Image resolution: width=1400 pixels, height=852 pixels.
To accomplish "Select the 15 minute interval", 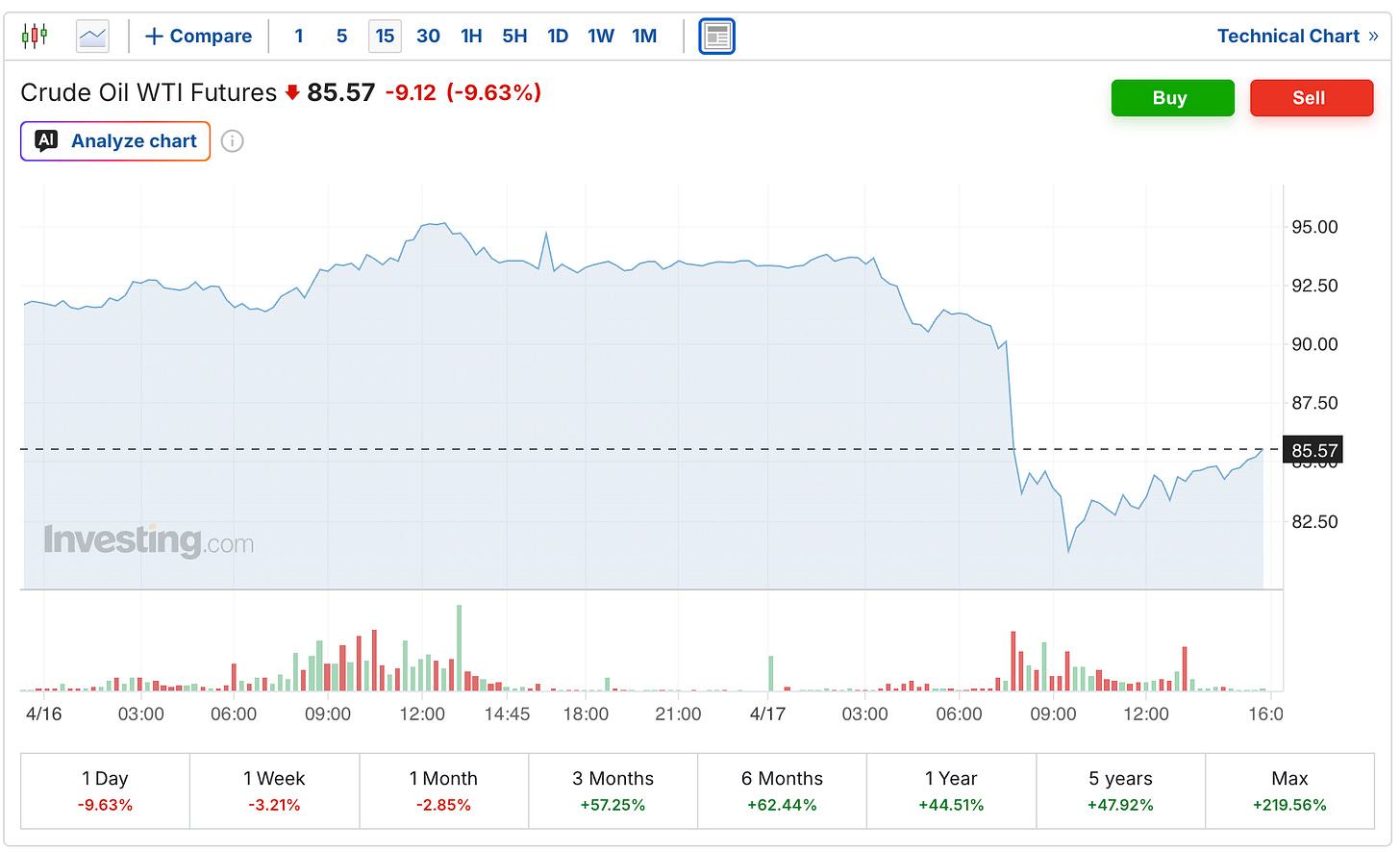I will 385,37.
